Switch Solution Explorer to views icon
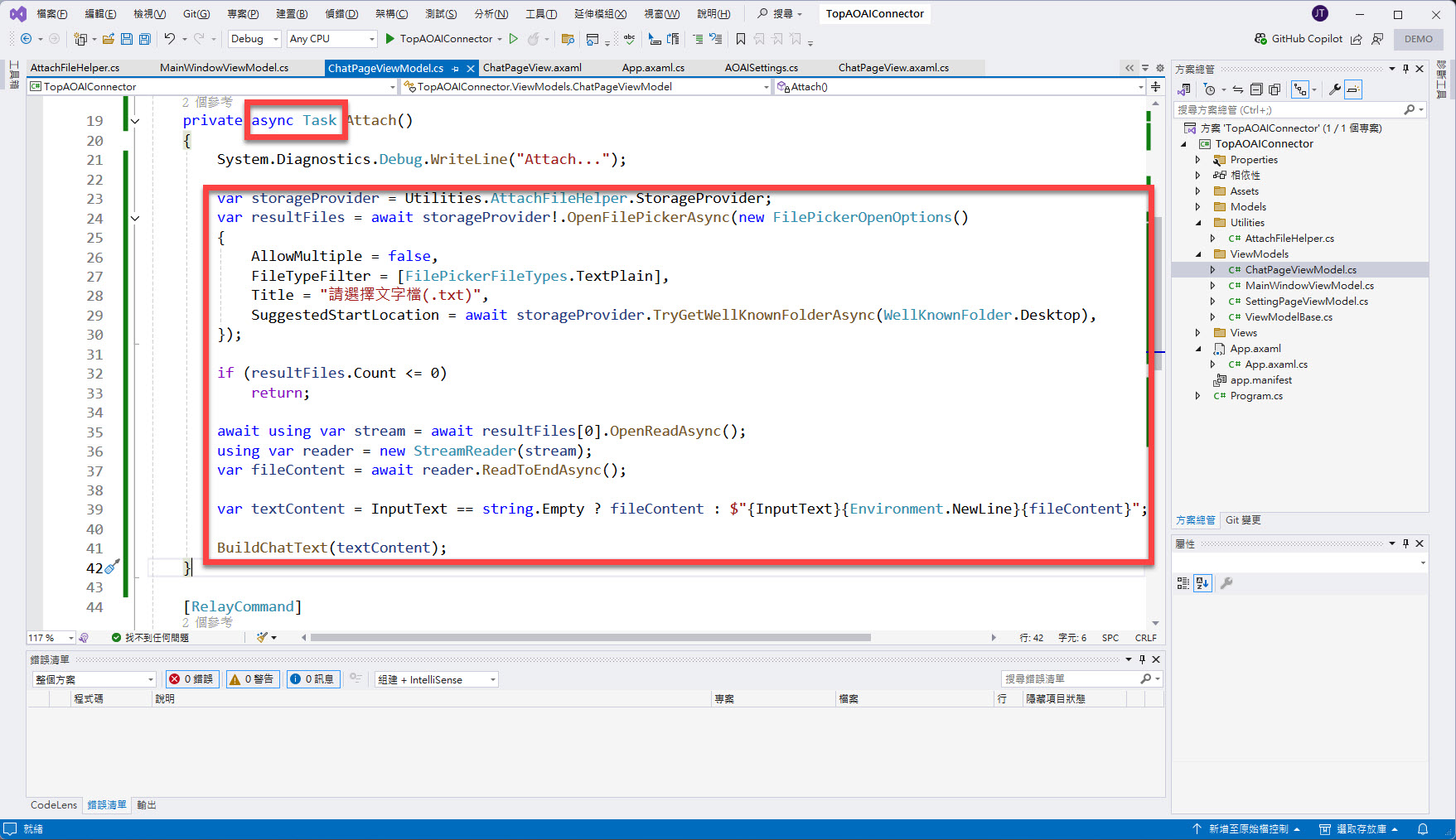This screenshot has width=1456, height=840. point(1185,89)
